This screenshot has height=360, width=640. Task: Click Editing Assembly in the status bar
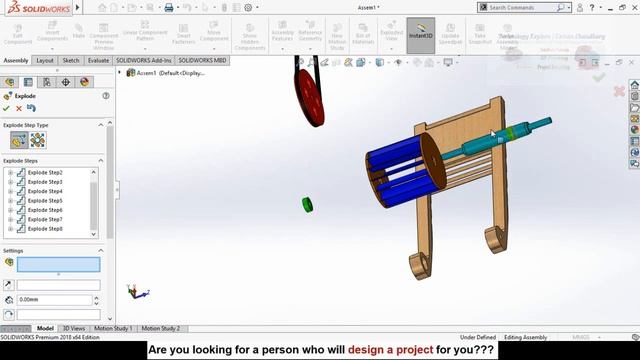[525, 337]
